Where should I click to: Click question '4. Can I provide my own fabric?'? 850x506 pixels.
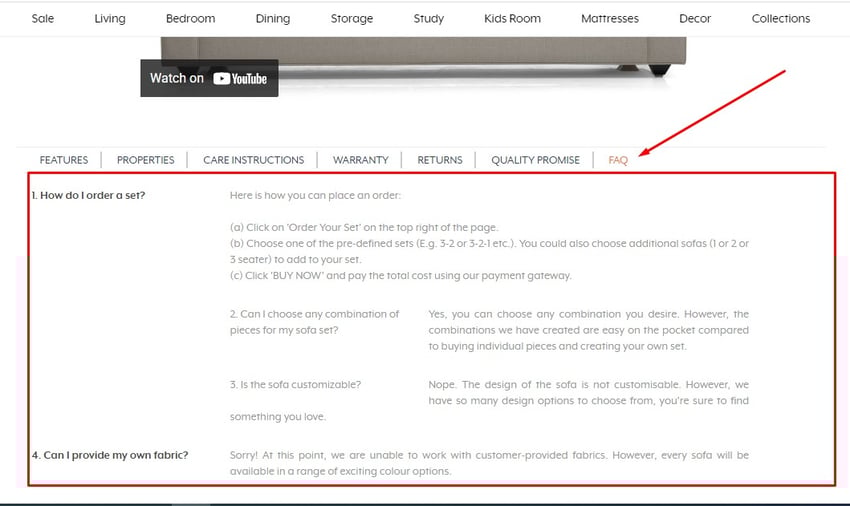point(110,455)
